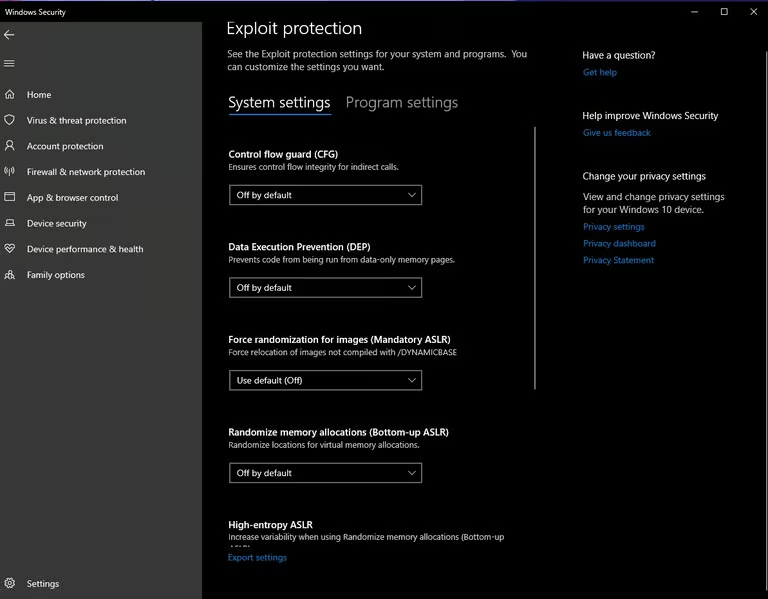Select the App & browser control icon
768x599 pixels.
click(10, 198)
